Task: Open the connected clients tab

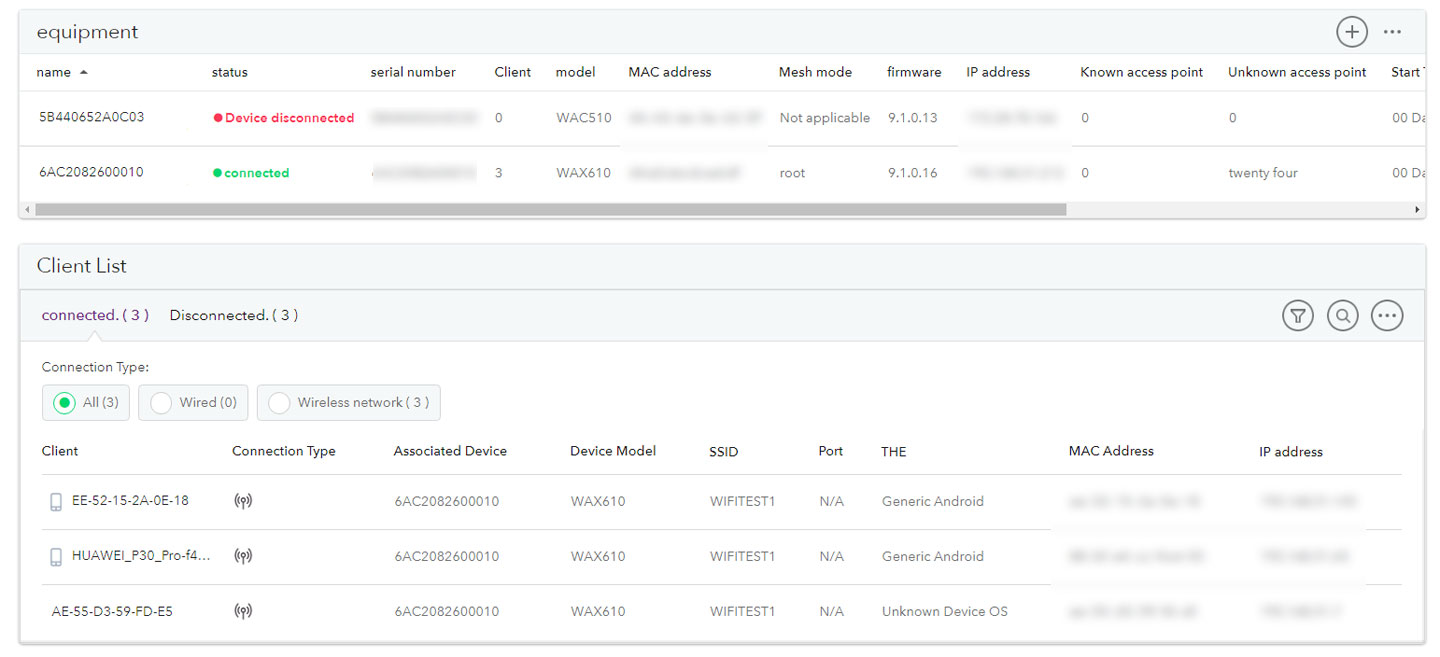Action: [x=95, y=314]
